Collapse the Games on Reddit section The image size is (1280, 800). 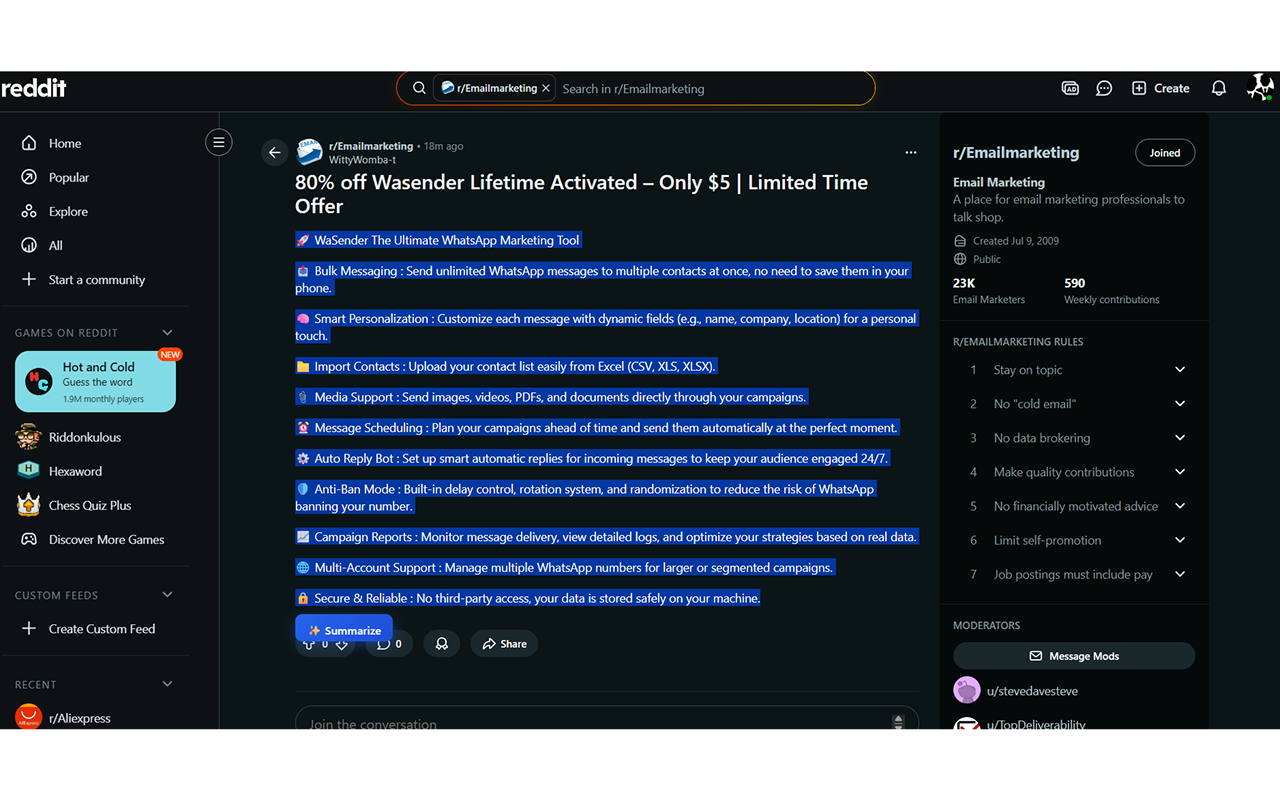click(167, 333)
